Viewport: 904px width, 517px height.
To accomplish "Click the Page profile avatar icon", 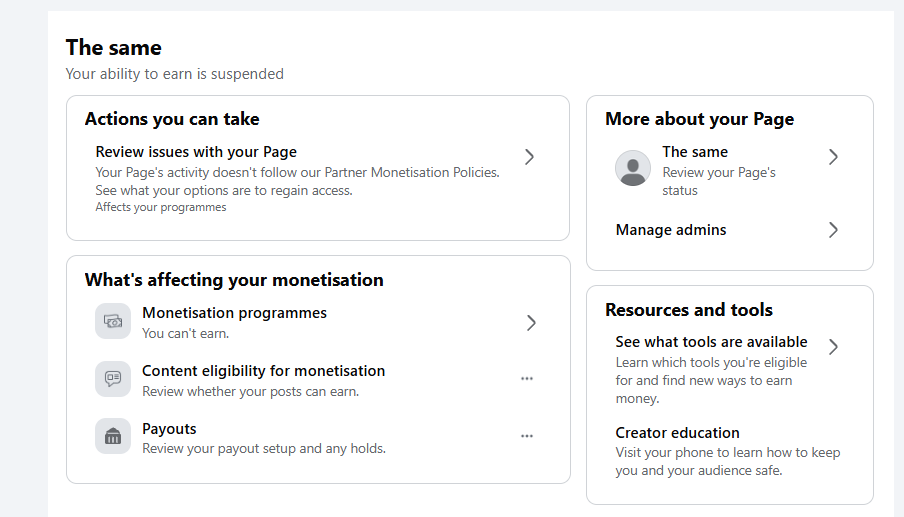I will (632, 168).
